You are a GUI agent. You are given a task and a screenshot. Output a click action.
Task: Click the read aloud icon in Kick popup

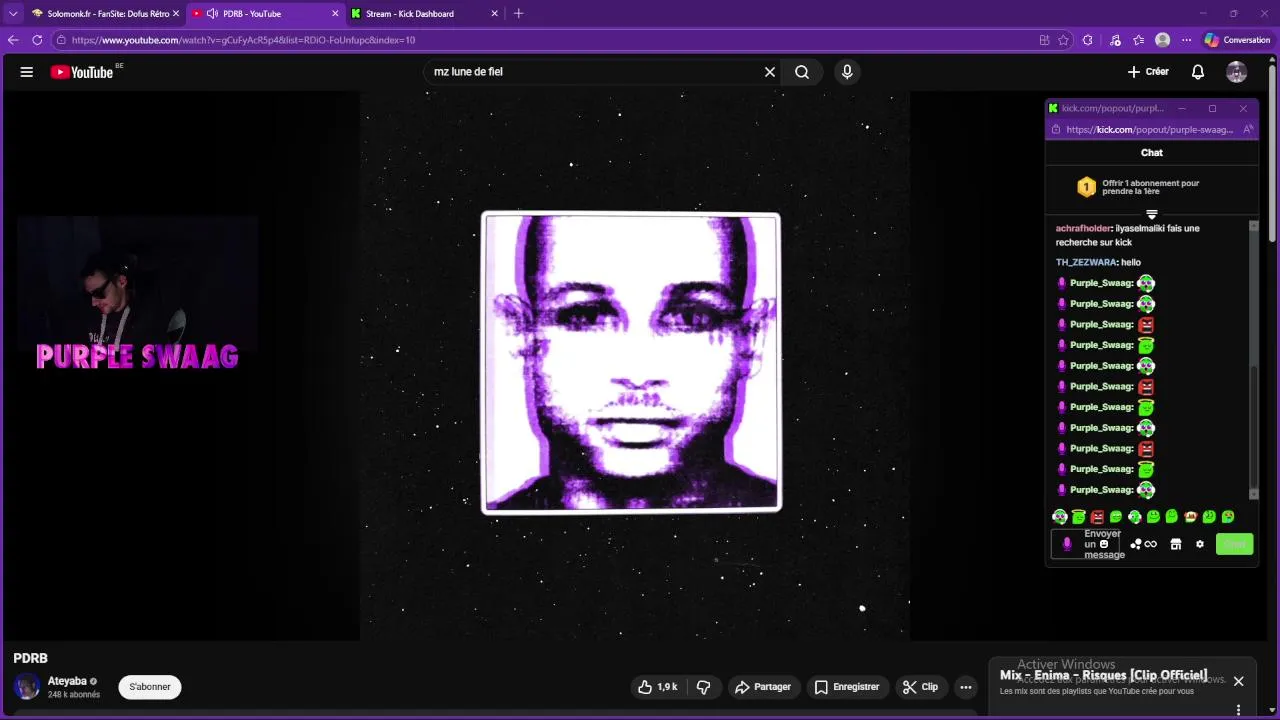click(1248, 129)
